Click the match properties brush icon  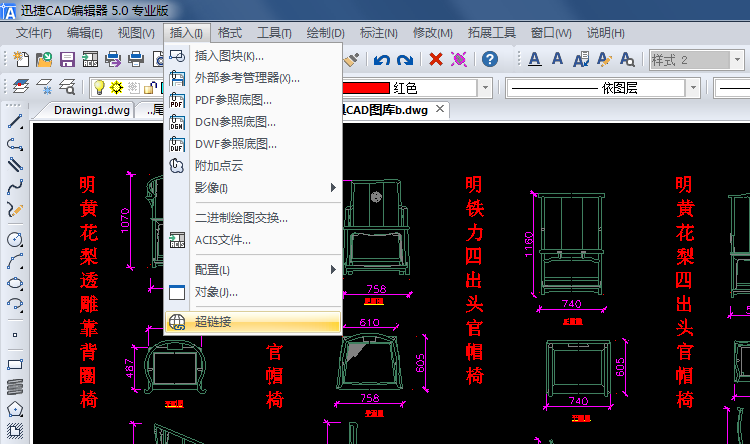click(x=352, y=59)
